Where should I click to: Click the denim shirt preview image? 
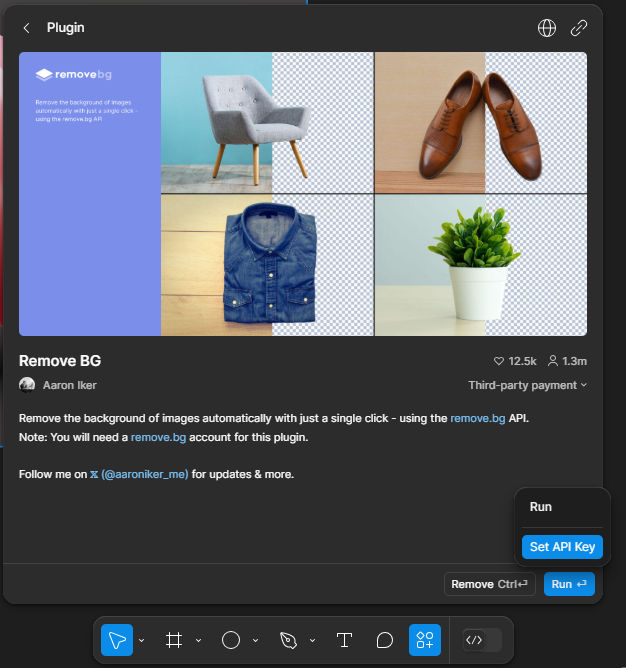[267, 265]
